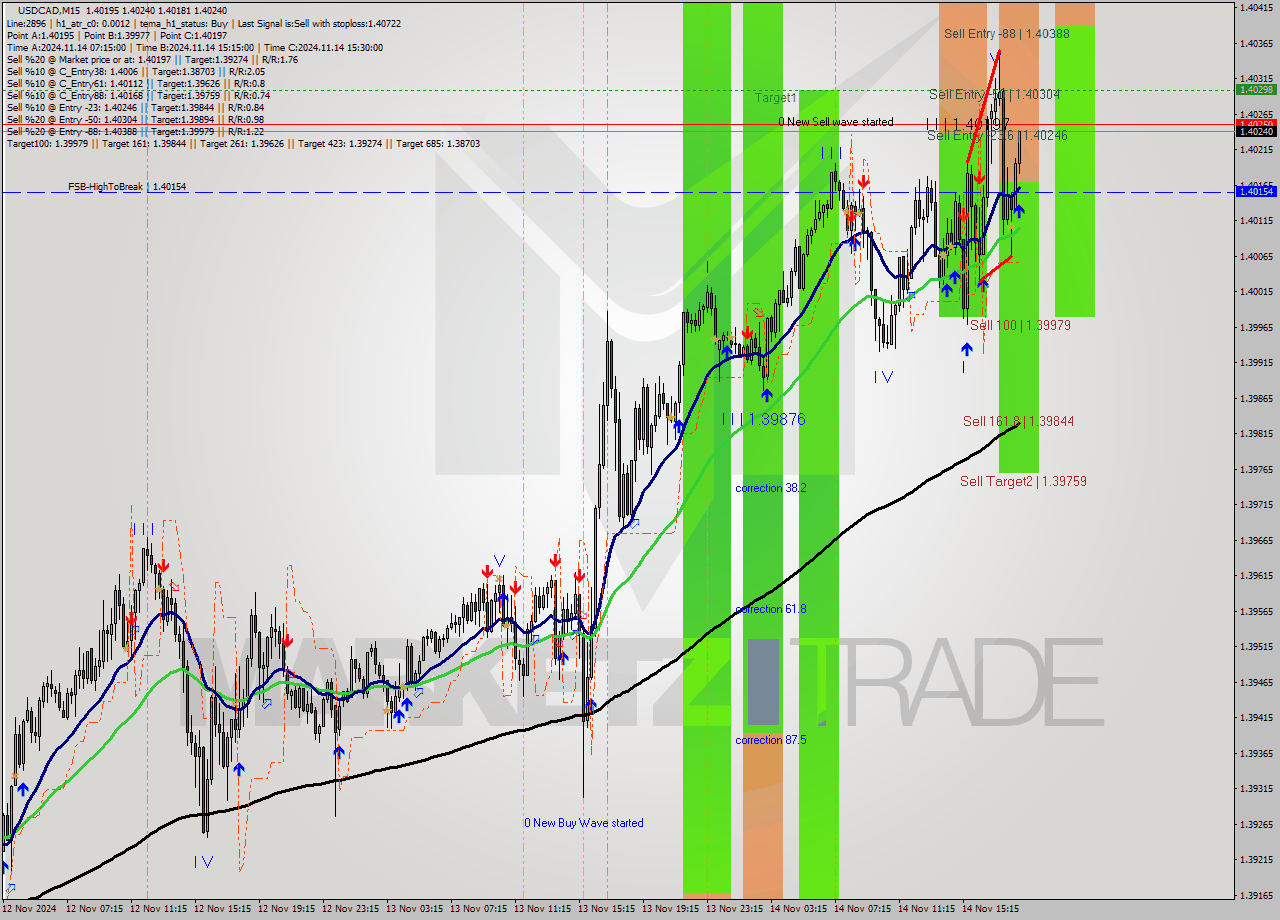Click the '13 Nov 23:15' time axis label

pyautogui.click(x=735, y=909)
